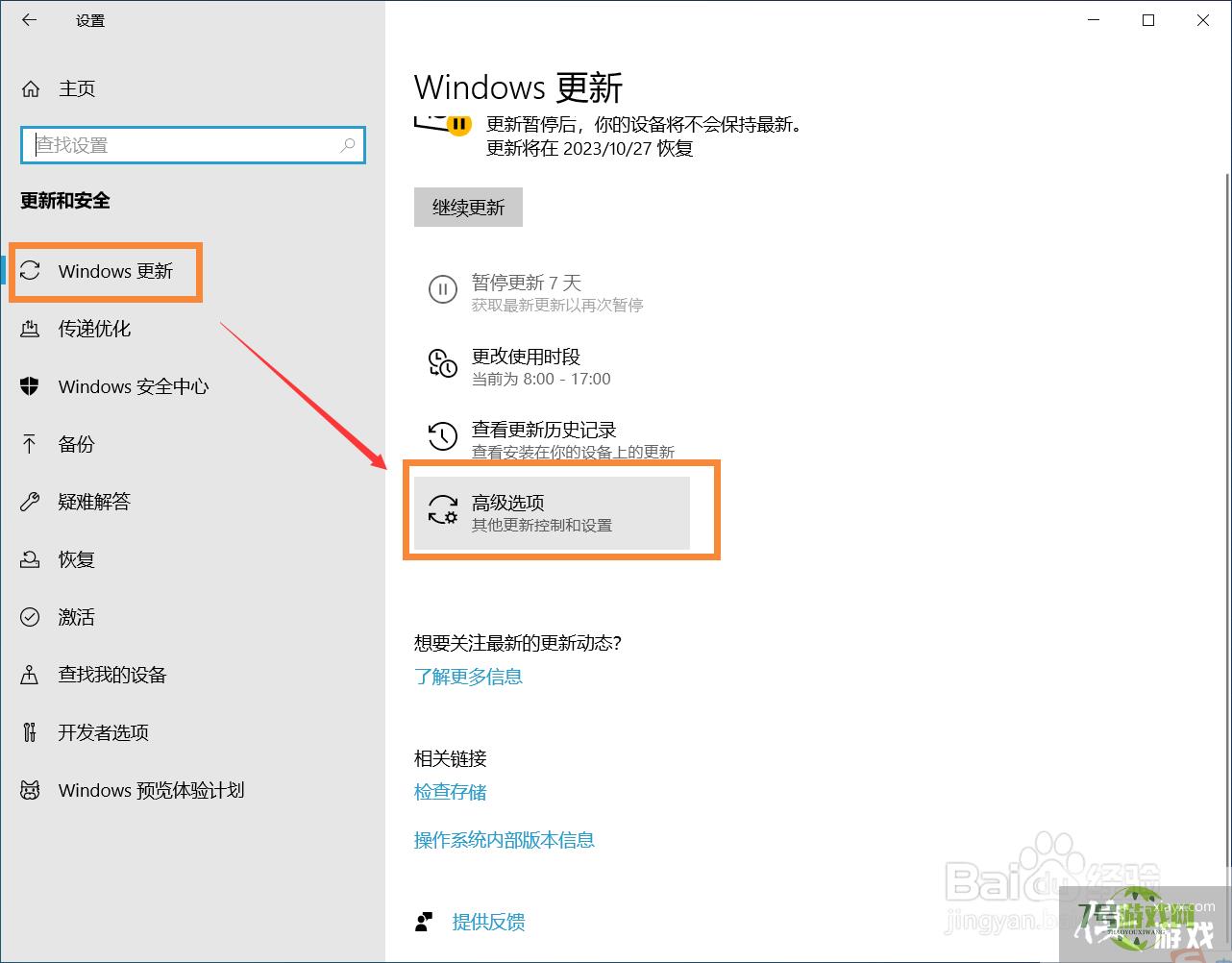Click the 传递优化 icon

click(x=30, y=329)
